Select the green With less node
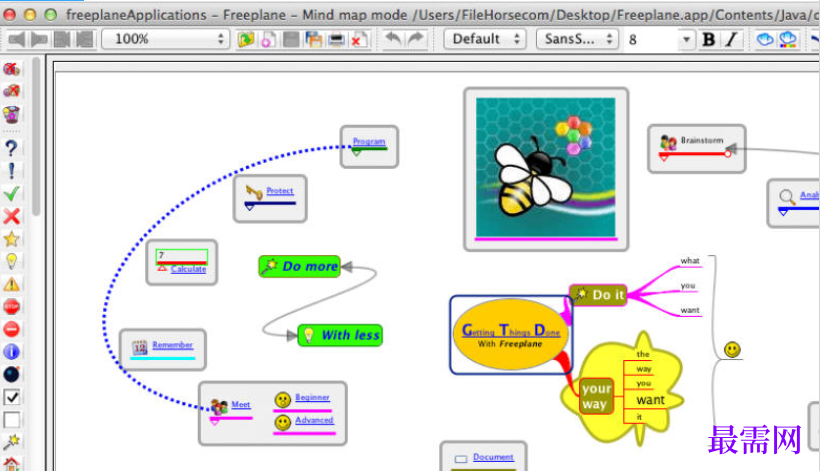The image size is (820, 471). [340, 335]
